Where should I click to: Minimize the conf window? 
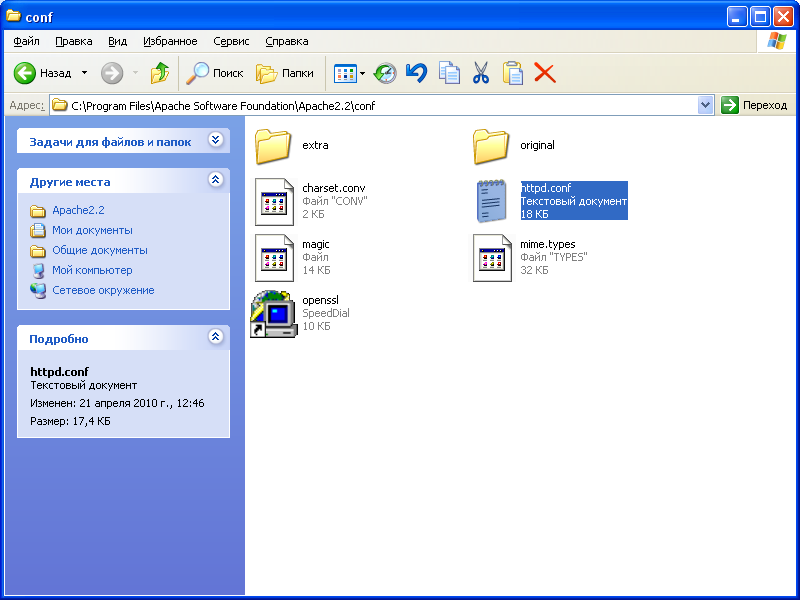[x=737, y=17]
